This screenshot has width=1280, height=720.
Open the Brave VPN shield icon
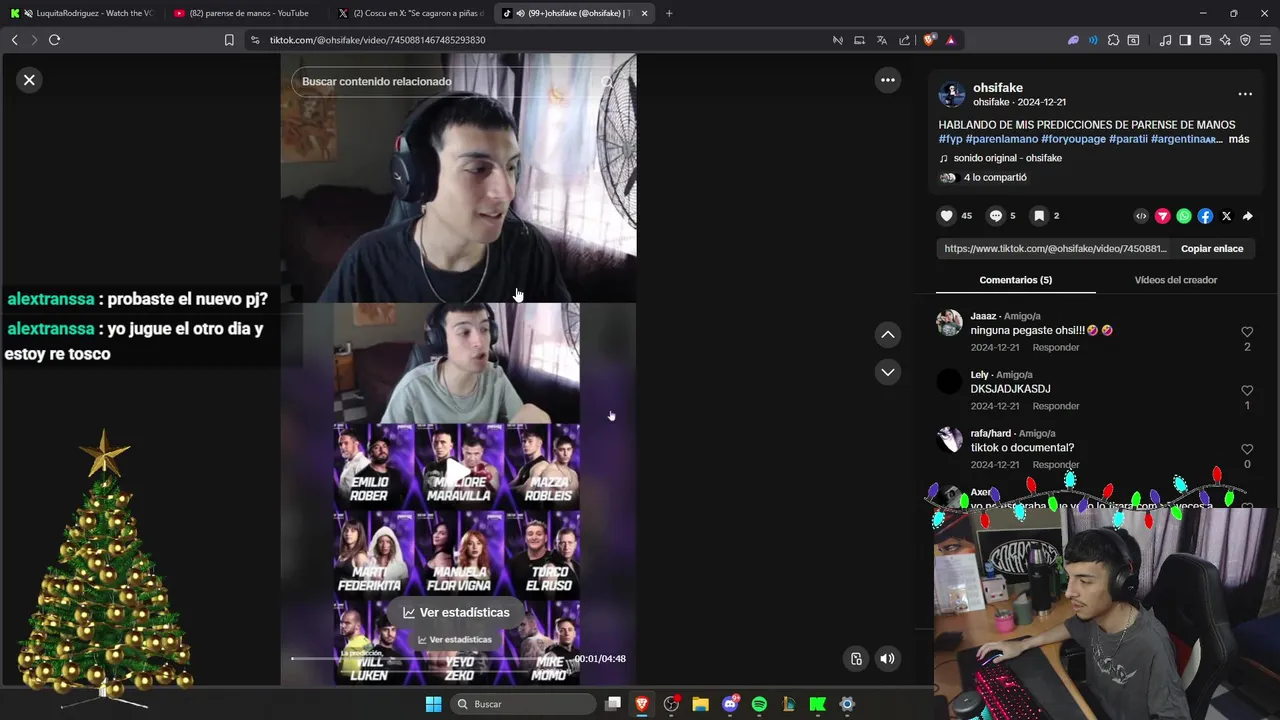click(x=1245, y=40)
